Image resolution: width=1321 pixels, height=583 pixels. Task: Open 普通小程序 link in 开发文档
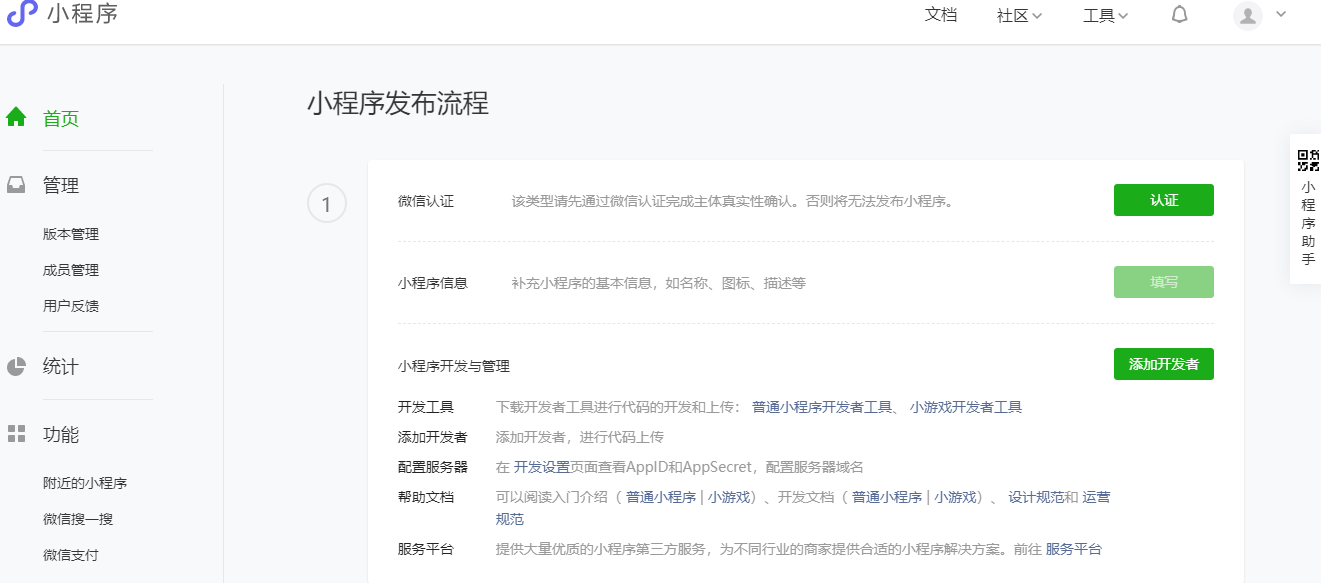point(887,497)
